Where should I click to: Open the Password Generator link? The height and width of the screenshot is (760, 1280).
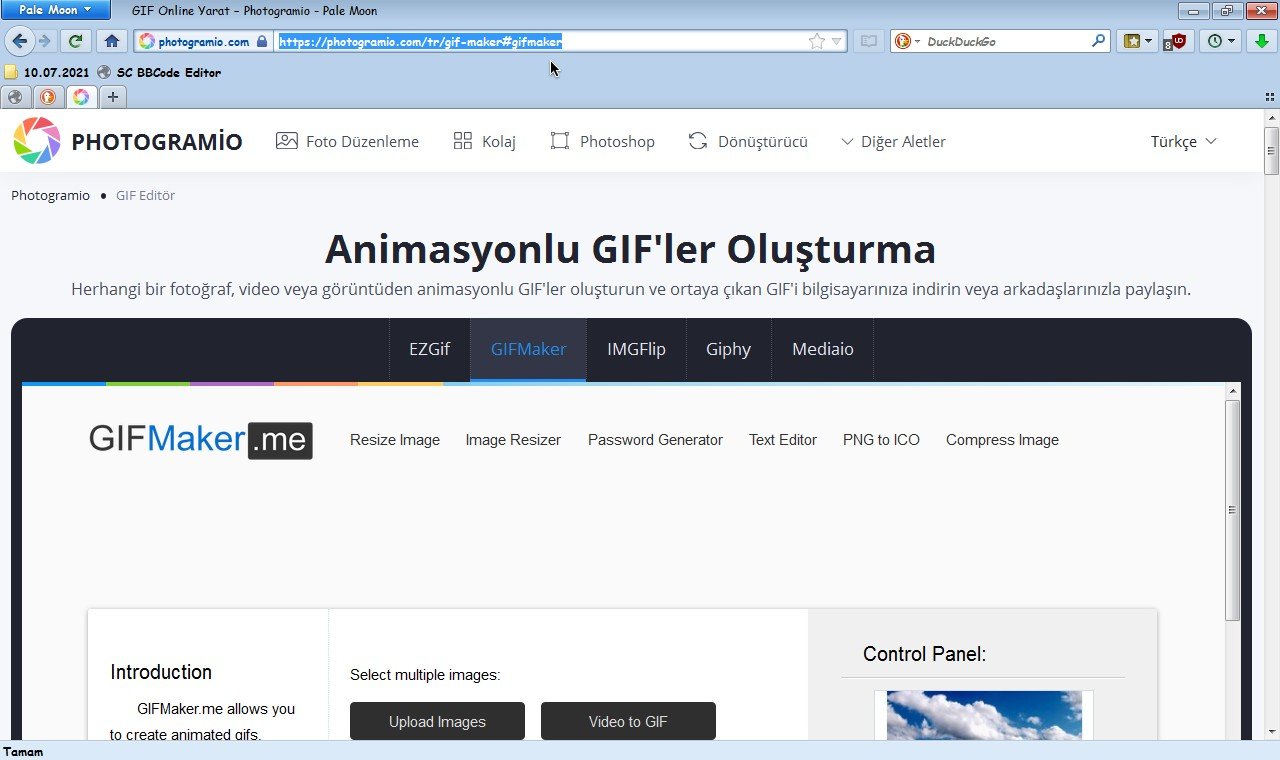tap(655, 440)
